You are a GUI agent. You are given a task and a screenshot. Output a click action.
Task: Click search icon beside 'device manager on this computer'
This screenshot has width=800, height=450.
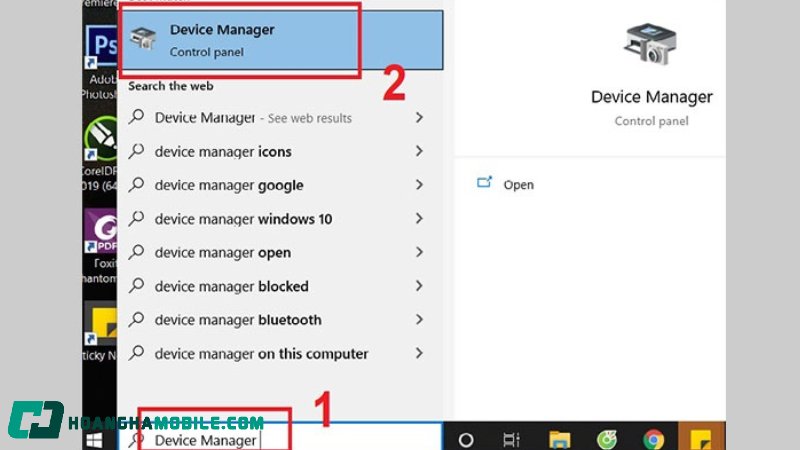pyautogui.click(x=136, y=353)
